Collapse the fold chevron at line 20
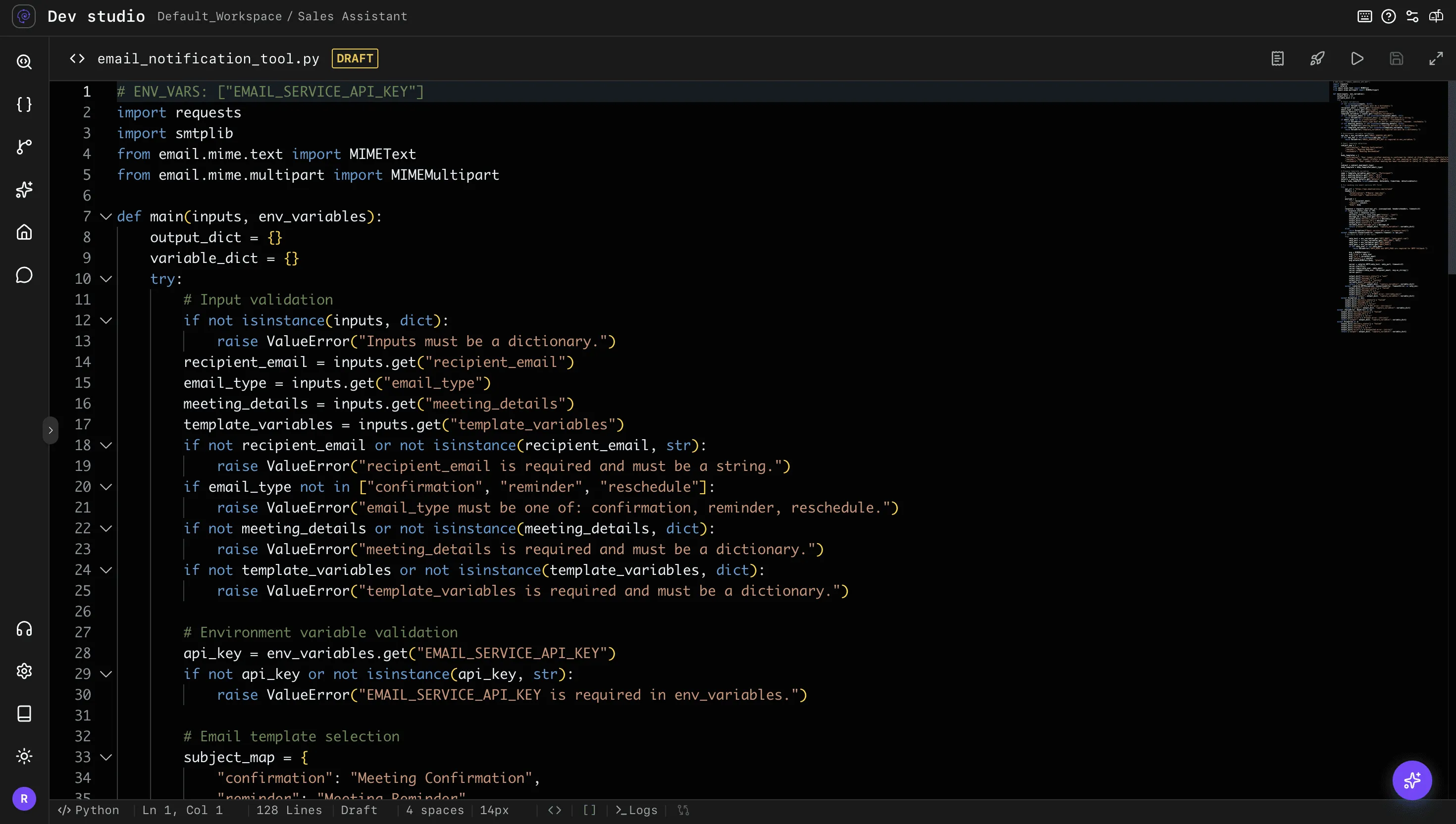Image resolution: width=1456 pixels, height=824 pixels. (x=106, y=487)
